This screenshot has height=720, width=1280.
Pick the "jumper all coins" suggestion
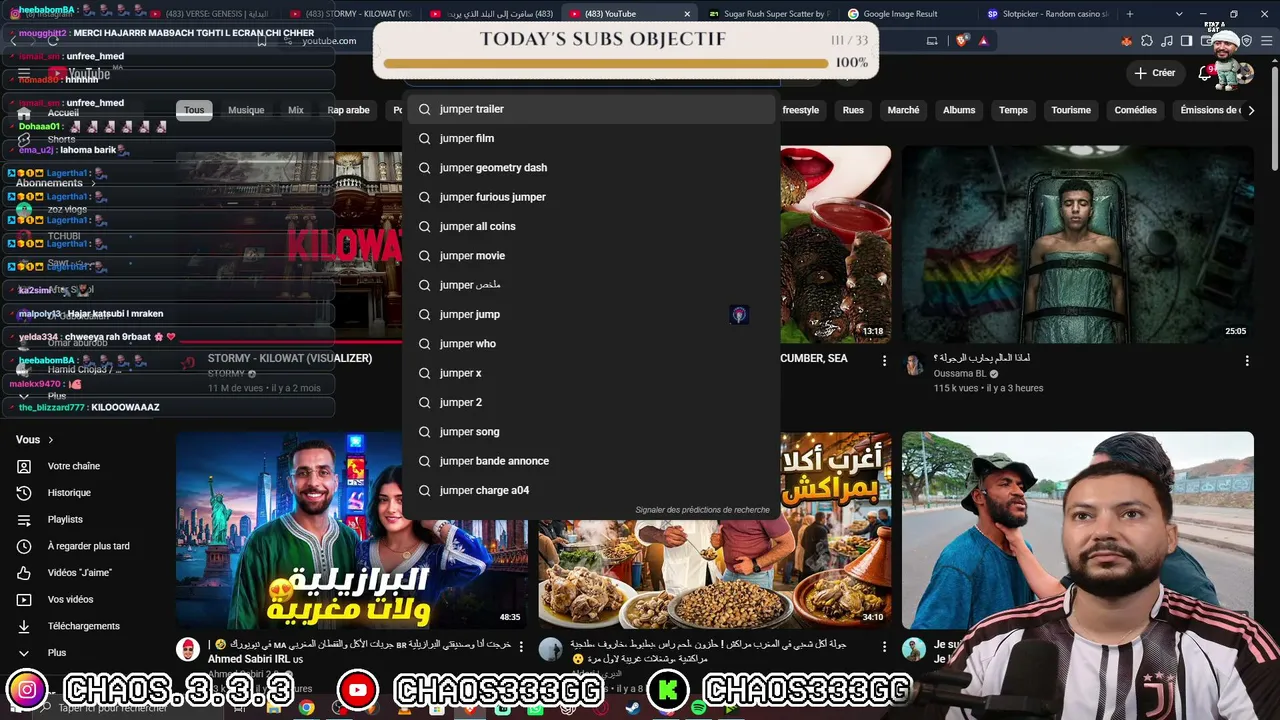click(590, 226)
